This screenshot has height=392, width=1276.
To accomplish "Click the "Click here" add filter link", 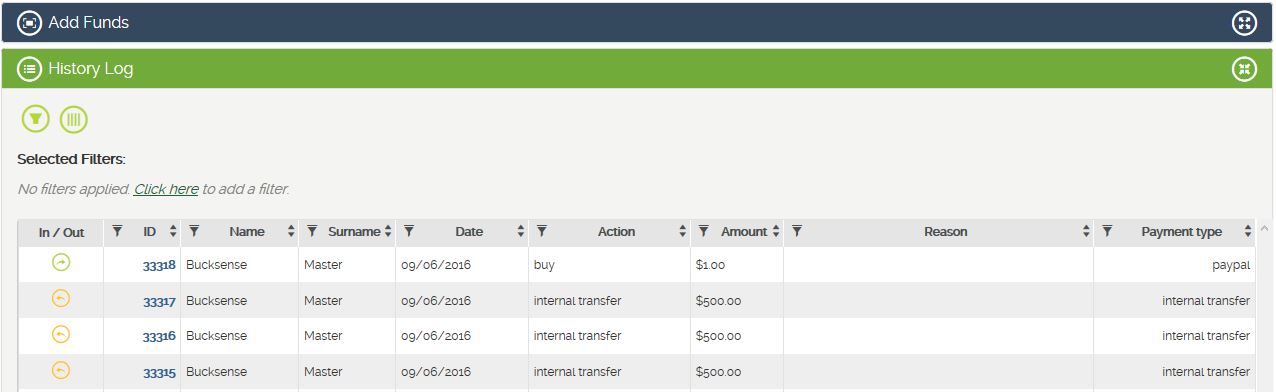I will [166, 189].
